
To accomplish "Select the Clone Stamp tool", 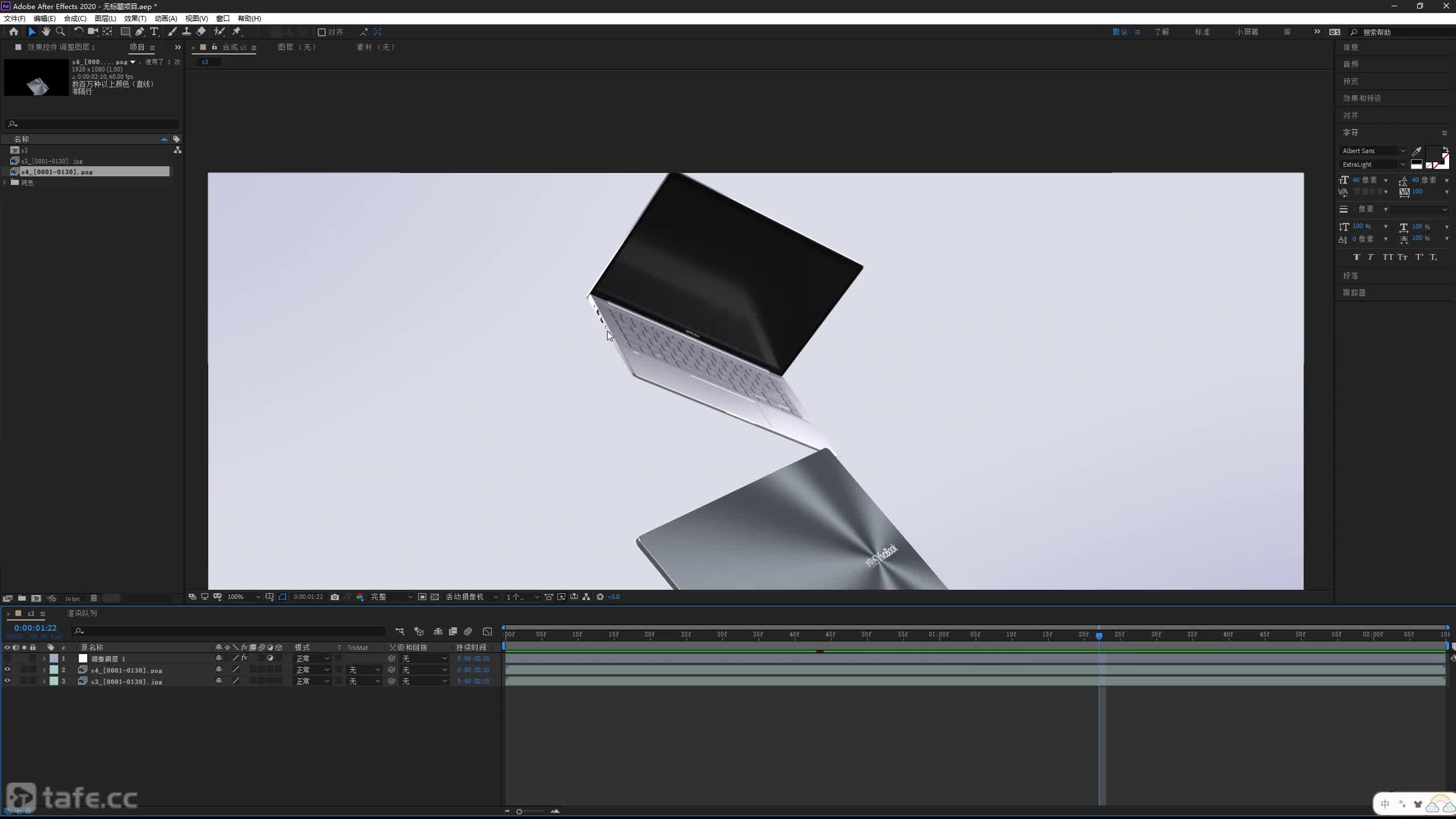I will click(186, 32).
